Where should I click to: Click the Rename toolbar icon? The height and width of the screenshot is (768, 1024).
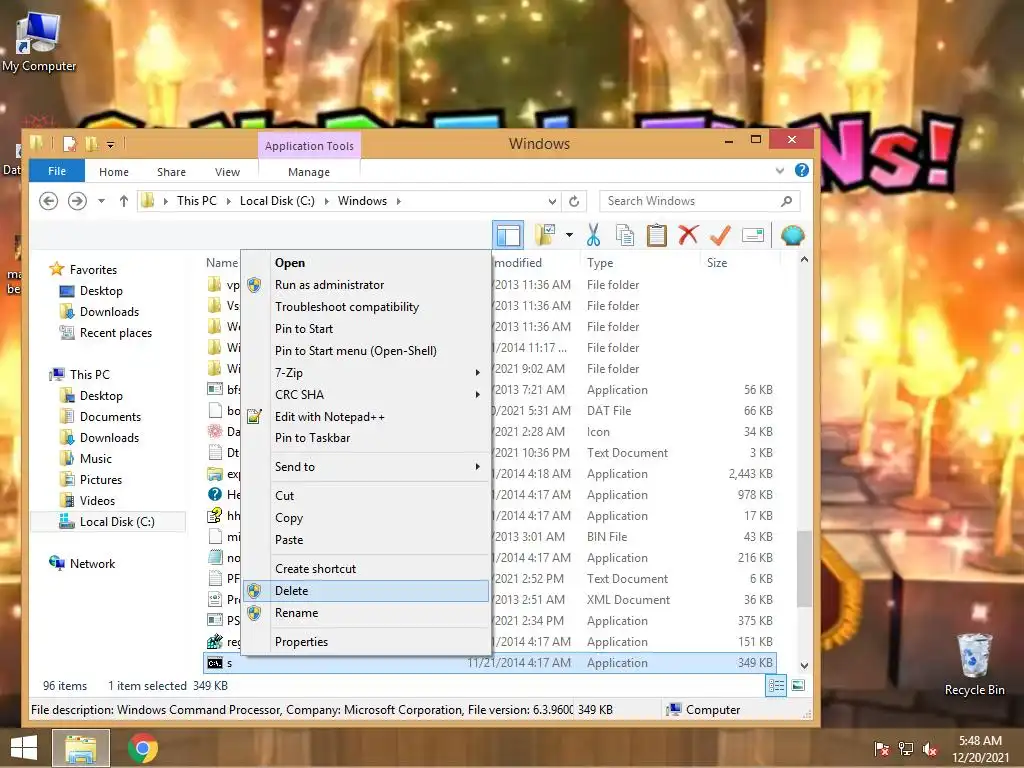(752, 234)
